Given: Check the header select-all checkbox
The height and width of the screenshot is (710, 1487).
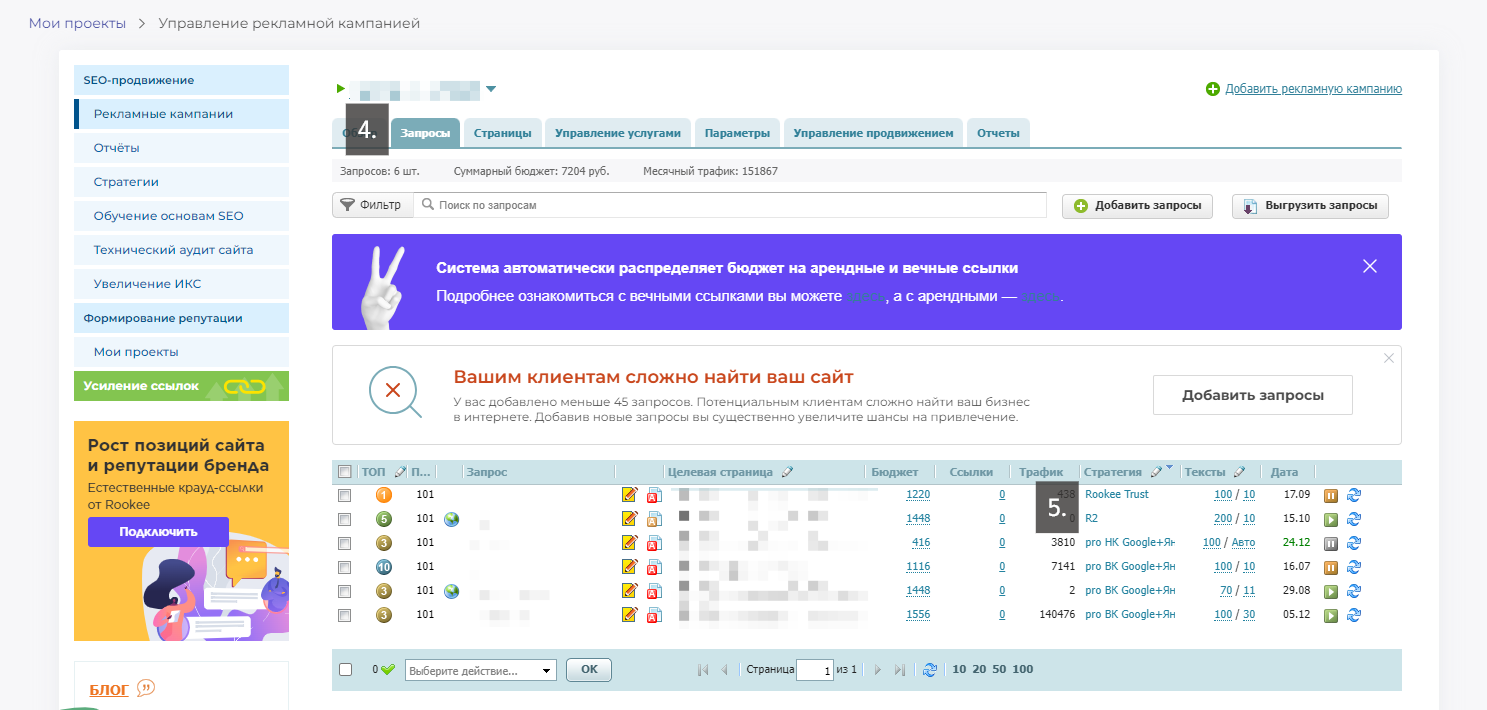Looking at the screenshot, I should tap(344, 470).
